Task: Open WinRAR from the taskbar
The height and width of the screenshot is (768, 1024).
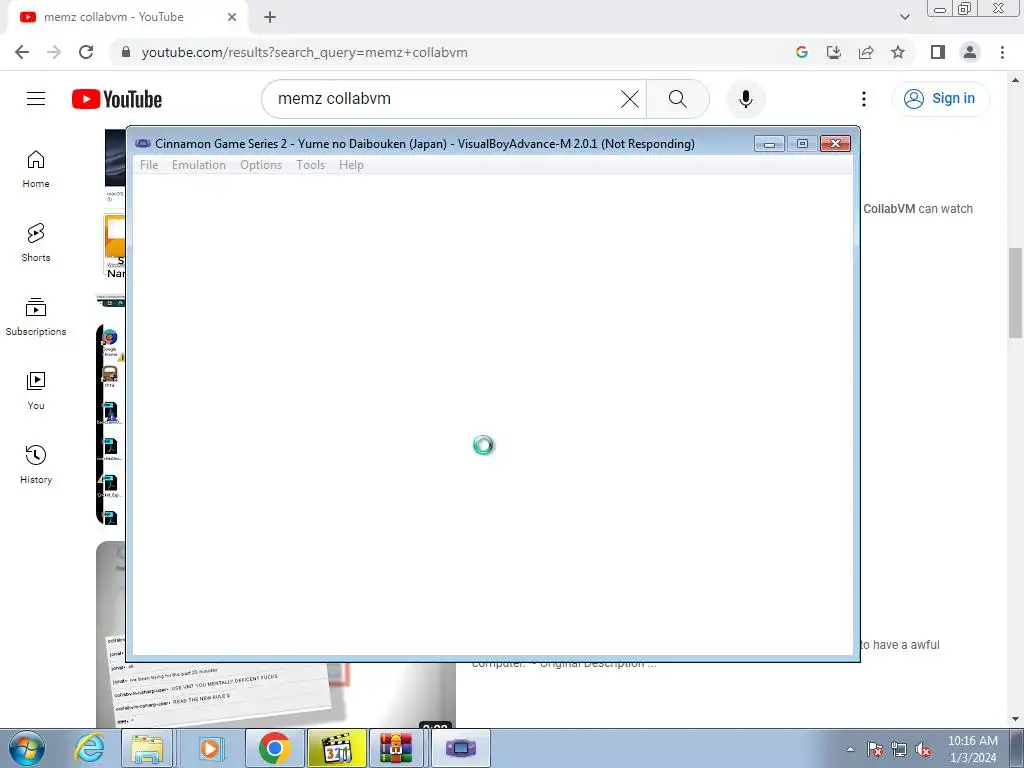Action: [397, 748]
